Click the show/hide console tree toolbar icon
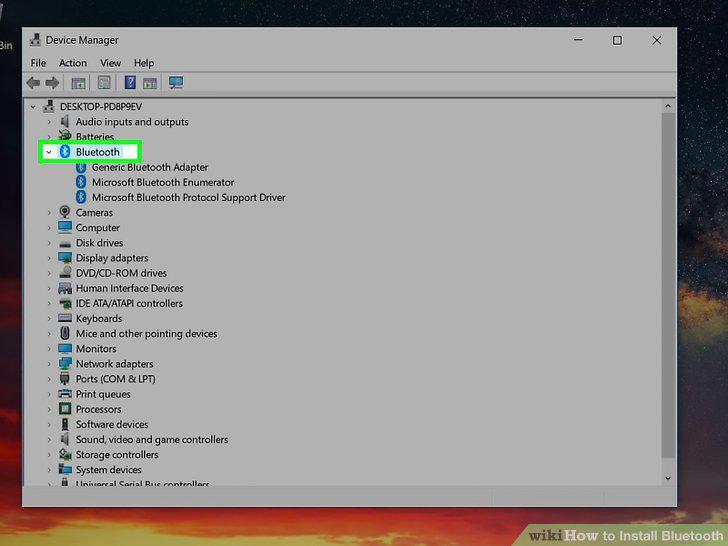Screen dimensions: 728x546 coord(78,84)
